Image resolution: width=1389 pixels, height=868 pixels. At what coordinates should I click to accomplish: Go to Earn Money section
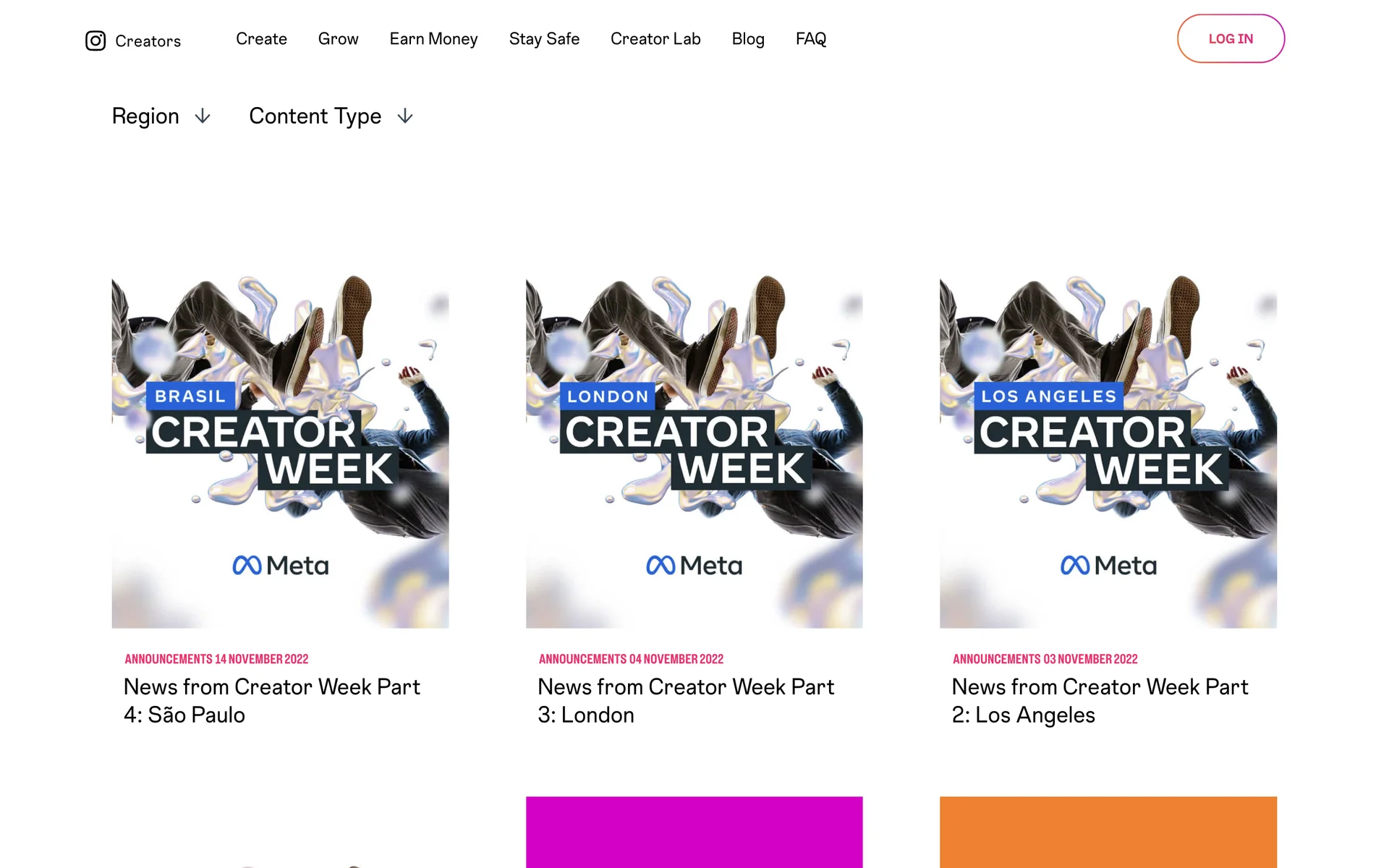[433, 39]
